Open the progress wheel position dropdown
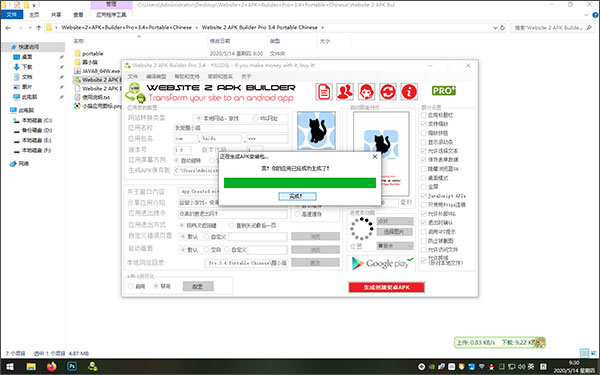 coord(395,246)
